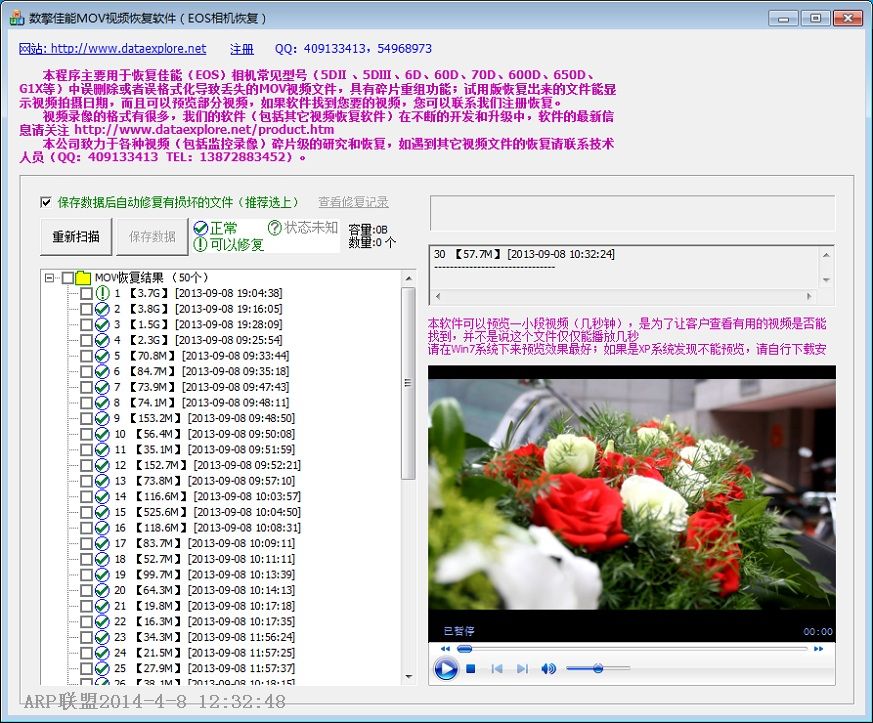
Task: Click the fast-forward icon beside seek bar
Action: [819, 649]
